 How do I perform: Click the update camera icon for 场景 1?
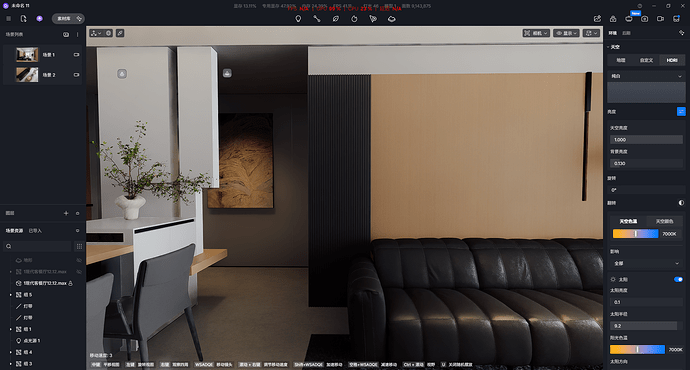(x=77, y=55)
